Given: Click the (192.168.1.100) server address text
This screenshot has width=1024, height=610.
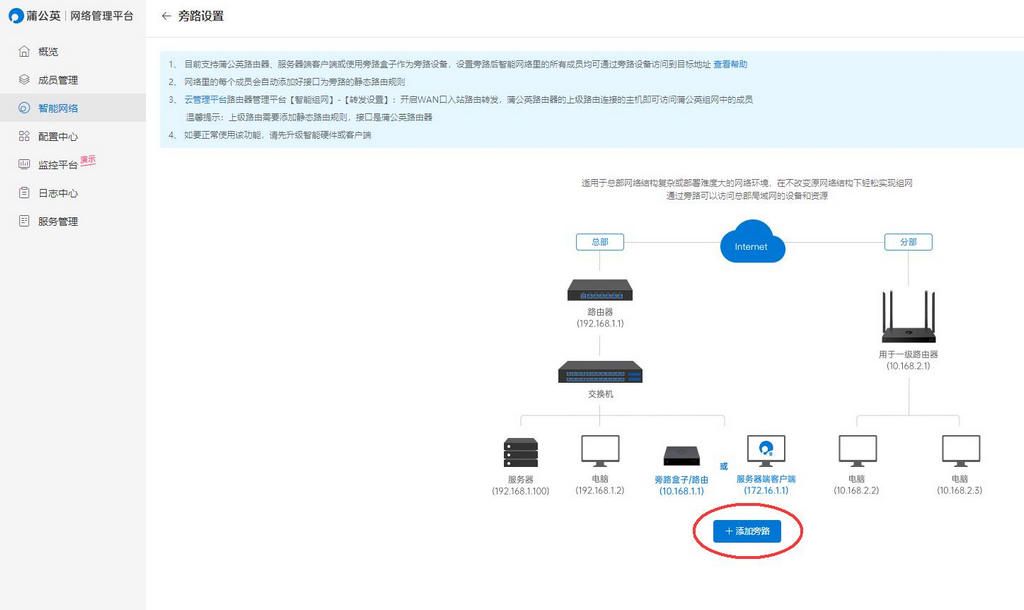Looking at the screenshot, I should click(x=520, y=491).
